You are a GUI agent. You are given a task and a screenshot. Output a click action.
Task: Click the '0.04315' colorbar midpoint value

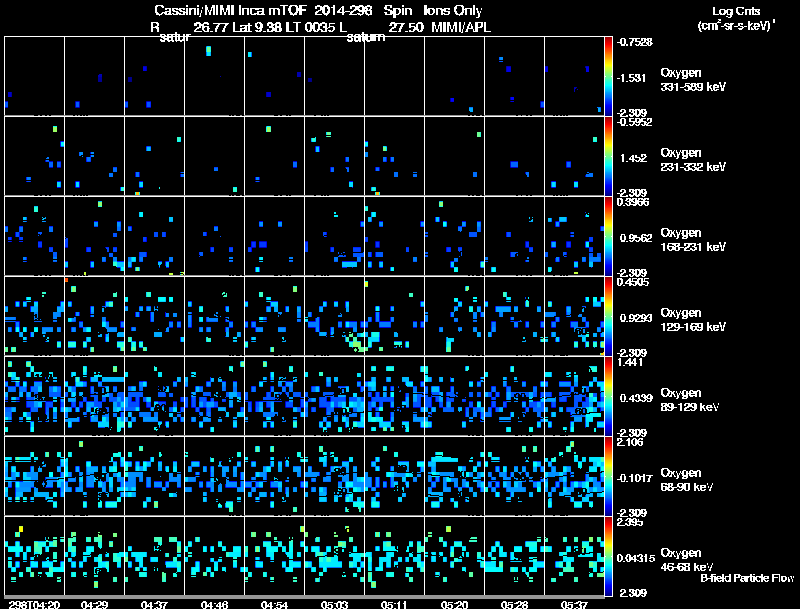coord(636,559)
